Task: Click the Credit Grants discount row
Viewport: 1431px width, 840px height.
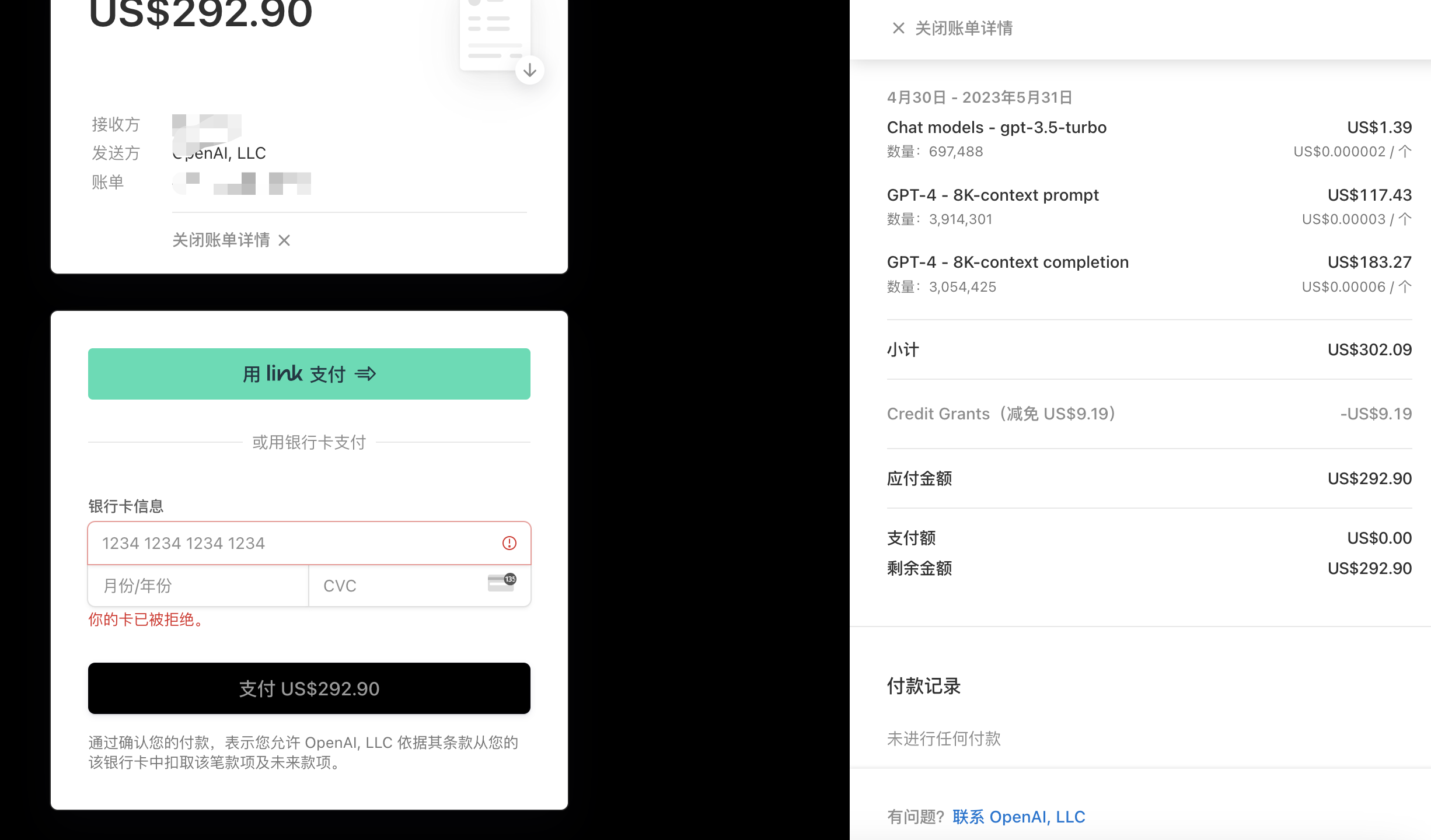Action: click(1001, 414)
